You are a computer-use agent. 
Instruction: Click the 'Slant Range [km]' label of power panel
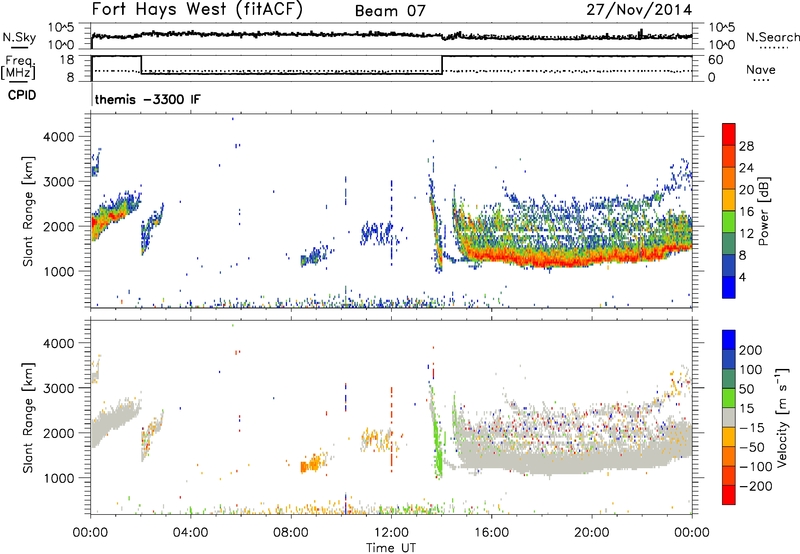(28, 211)
